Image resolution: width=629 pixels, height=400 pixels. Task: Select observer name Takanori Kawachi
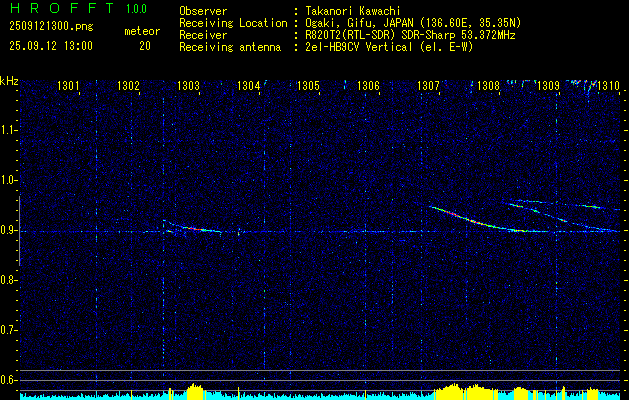point(351,11)
